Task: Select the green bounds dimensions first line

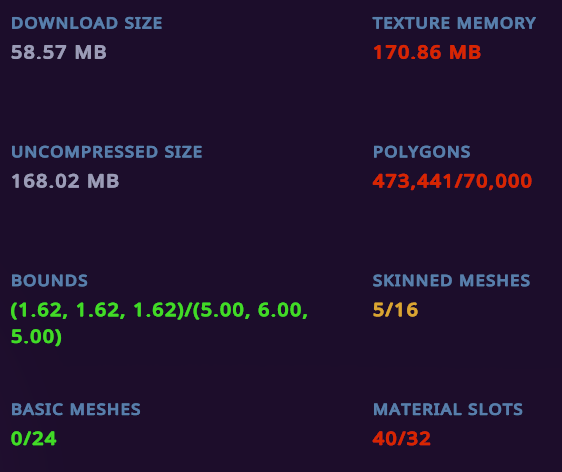Action: [x=159, y=310]
